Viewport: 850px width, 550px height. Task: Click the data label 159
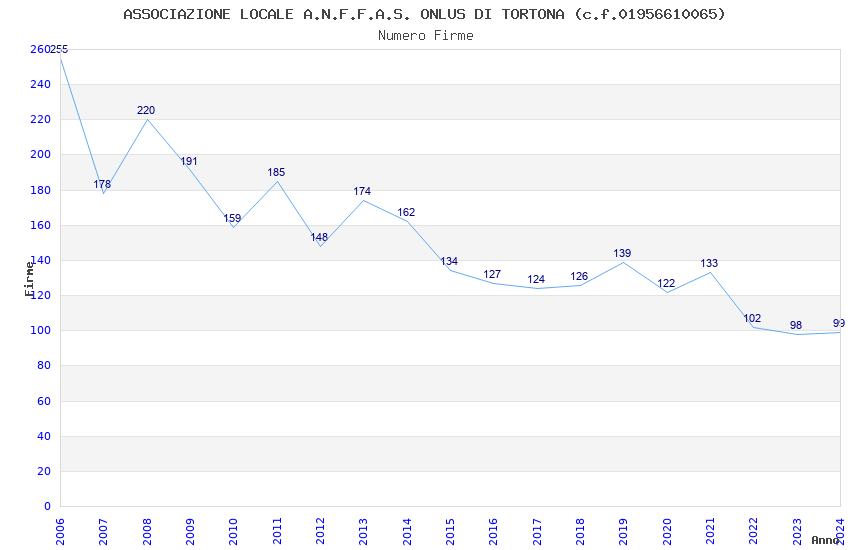232,218
